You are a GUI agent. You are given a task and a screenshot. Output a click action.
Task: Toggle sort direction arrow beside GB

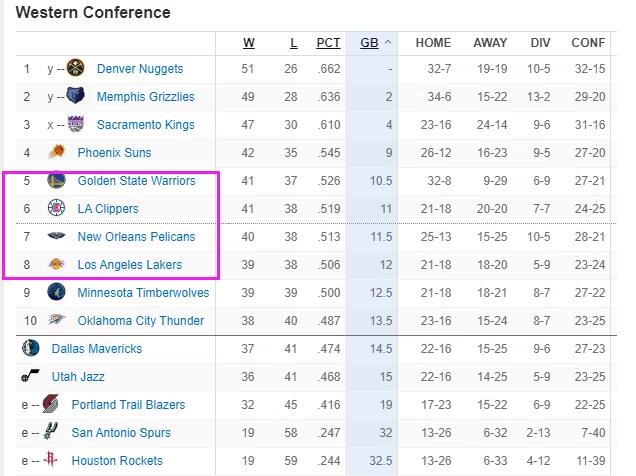(387, 43)
